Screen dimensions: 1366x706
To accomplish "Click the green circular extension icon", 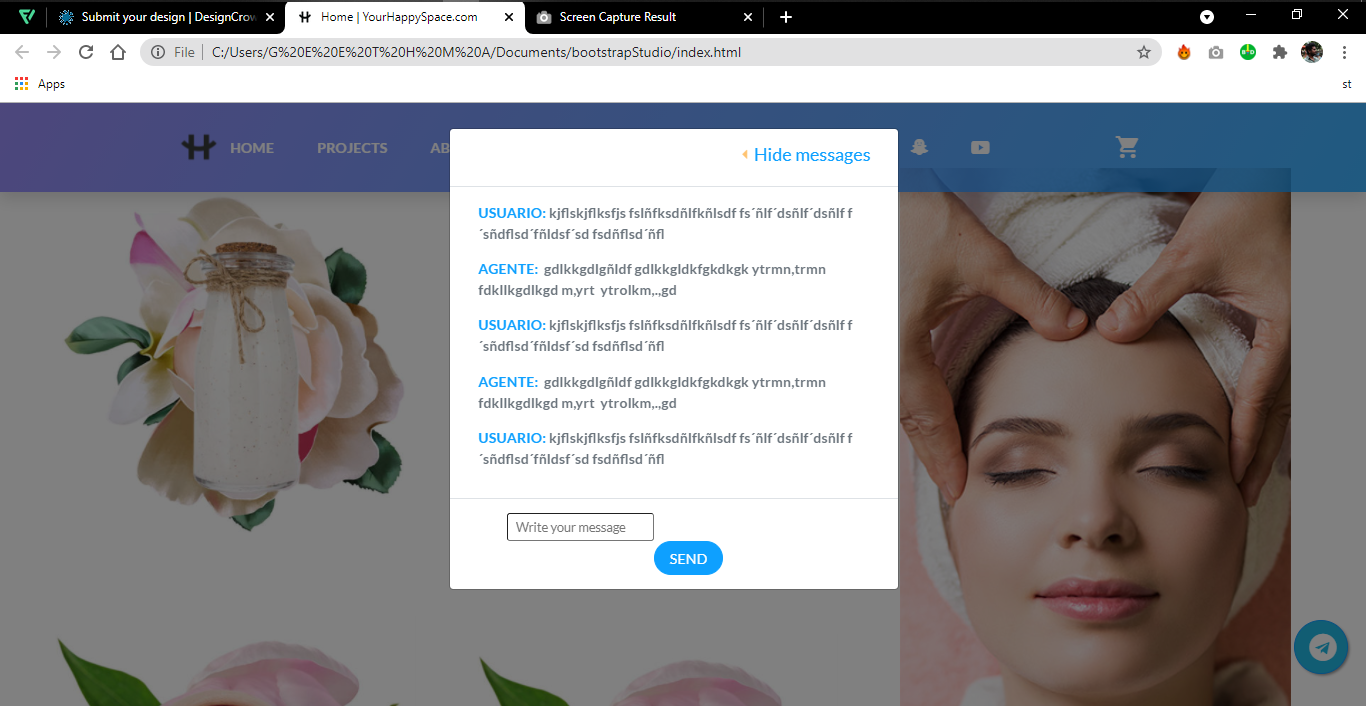I will (x=1248, y=52).
